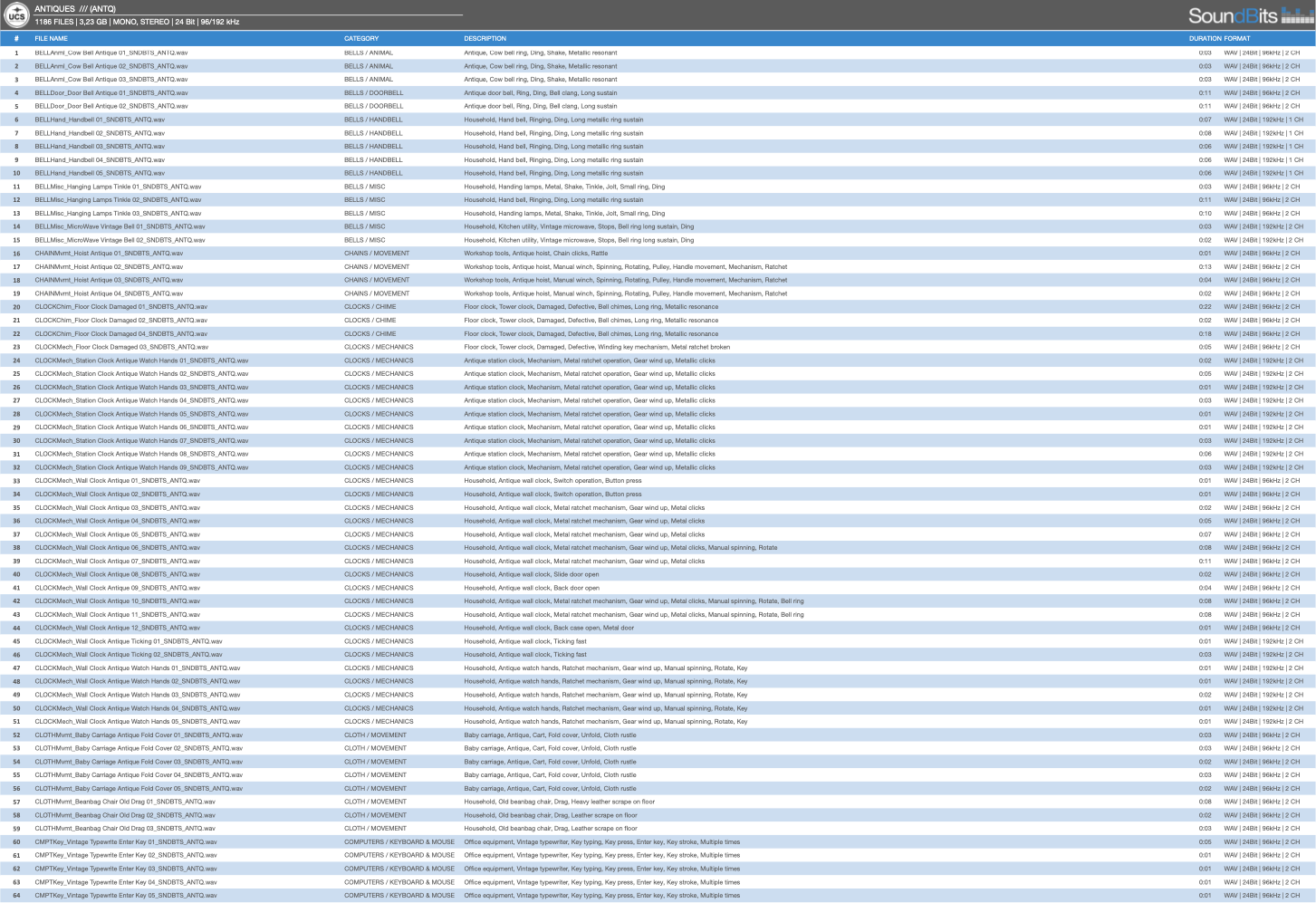Image resolution: width=1316 pixels, height=903 pixels.
Task: Select file CLOCKChim_Floor Clock Damaged 04
Action: (120, 333)
